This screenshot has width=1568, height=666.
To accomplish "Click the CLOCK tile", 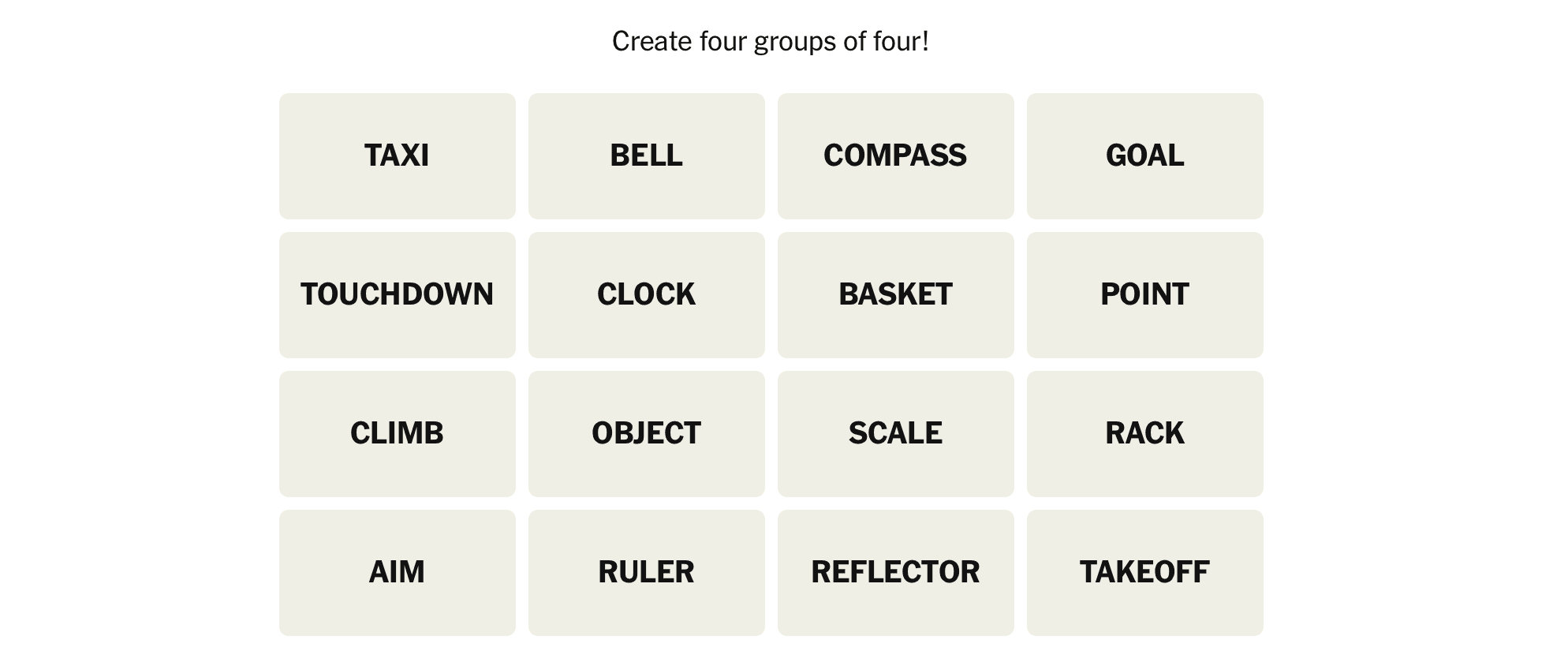I will (x=646, y=295).
